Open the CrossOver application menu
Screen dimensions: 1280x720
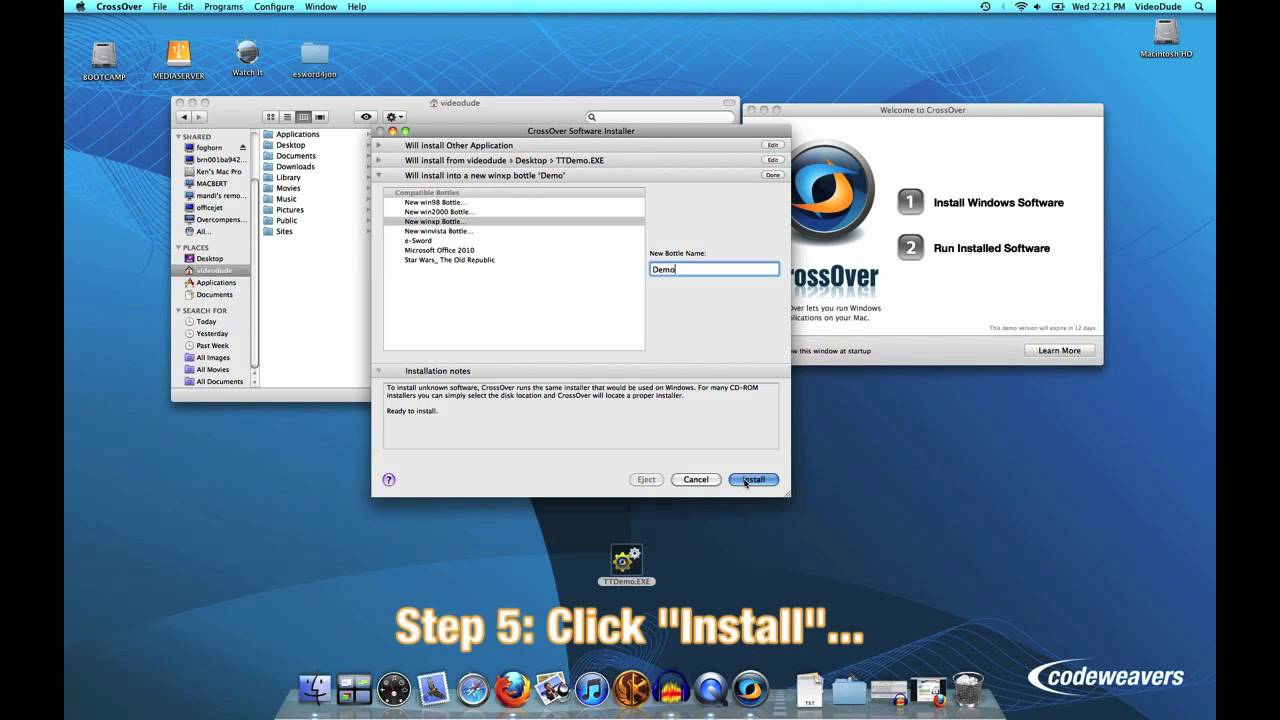119,6
